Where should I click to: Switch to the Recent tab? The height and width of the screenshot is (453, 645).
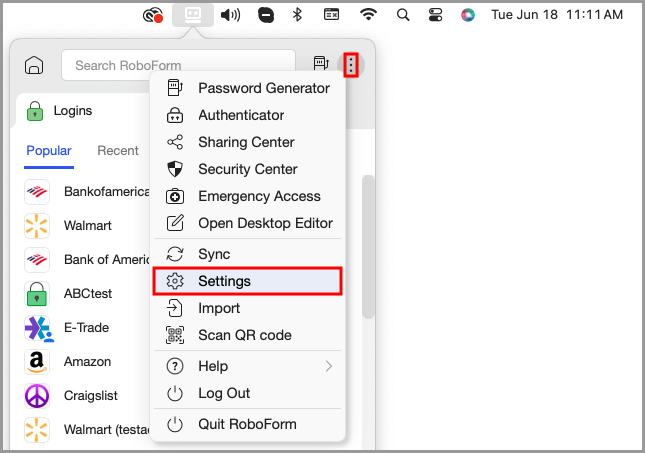tap(118, 151)
